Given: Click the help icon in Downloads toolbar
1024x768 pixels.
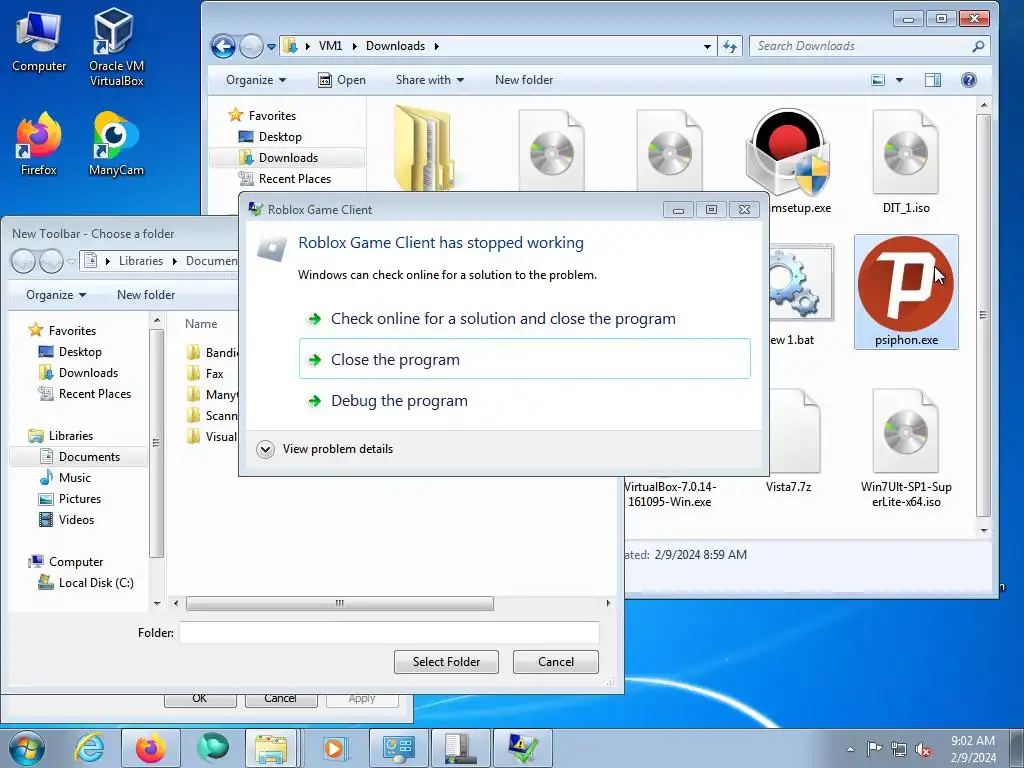Looking at the screenshot, I should [x=968, y=80].
